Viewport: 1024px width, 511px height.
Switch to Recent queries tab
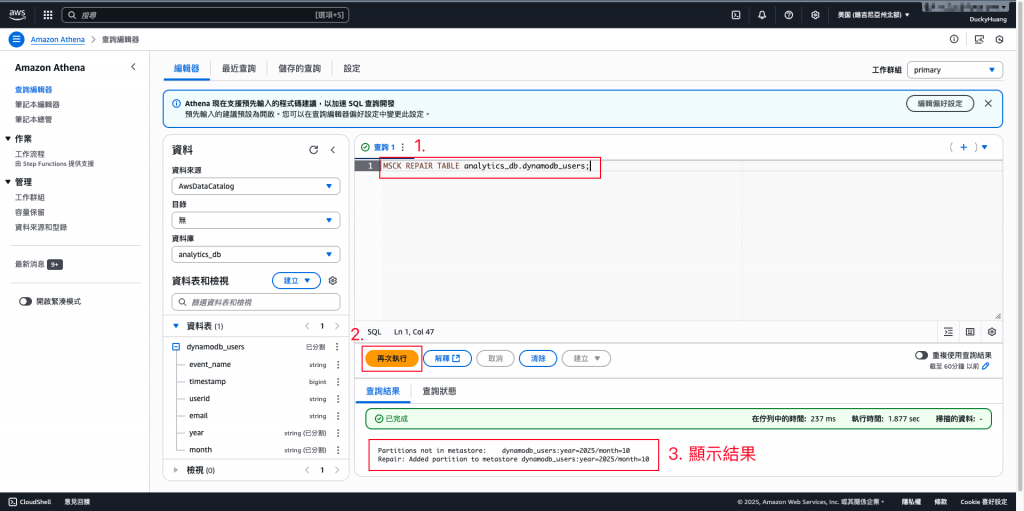point(238,68)
